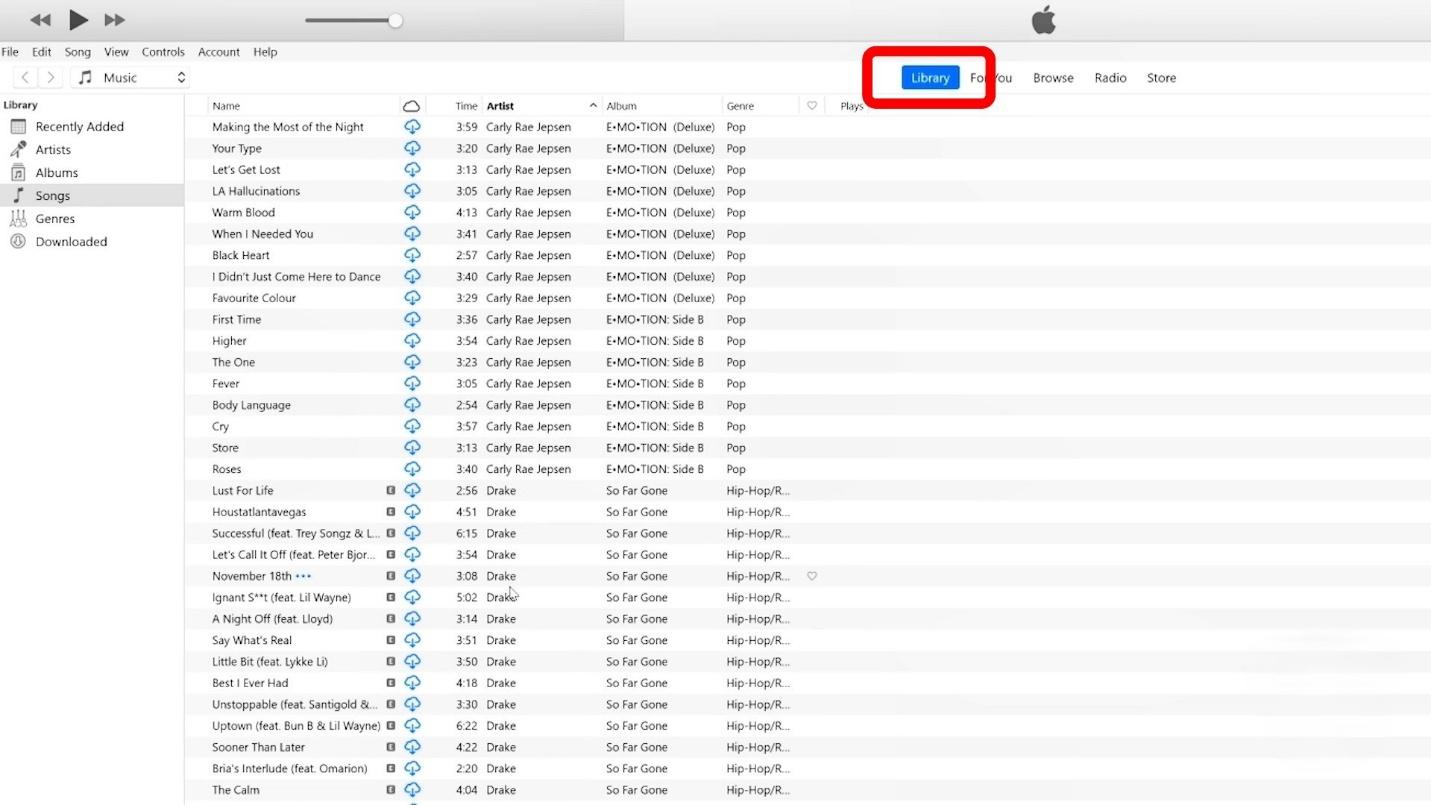This screenshot has width=1431, height=805.
Task: Click the heart Love column header
Action: [812, 106]
